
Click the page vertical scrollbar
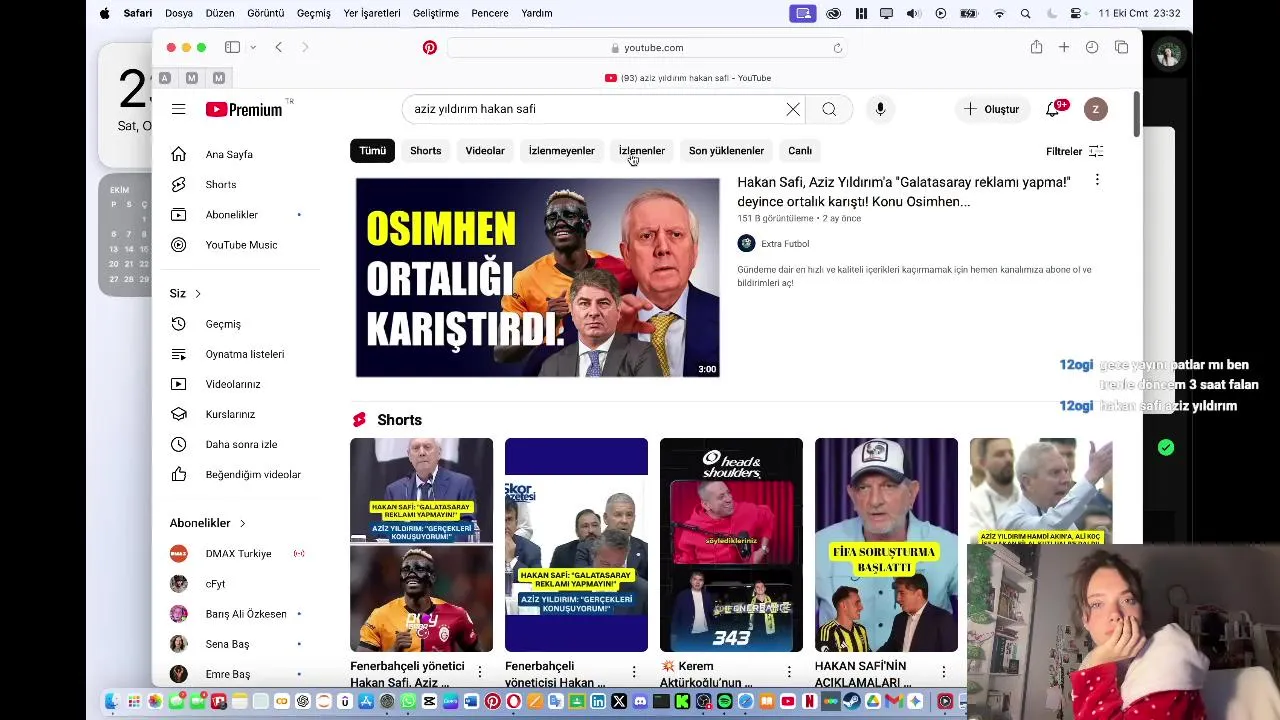[1137, 115]
